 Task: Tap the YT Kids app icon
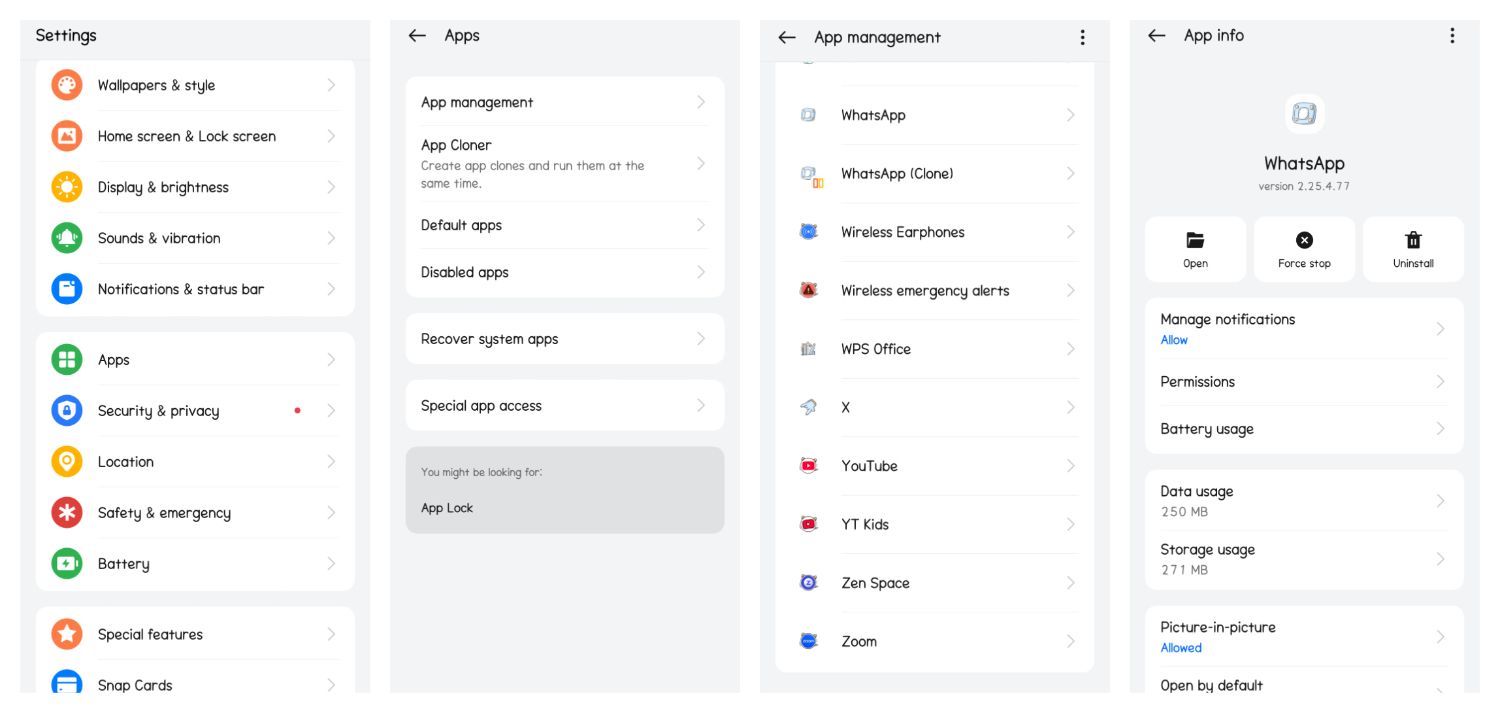click(809, 524)
